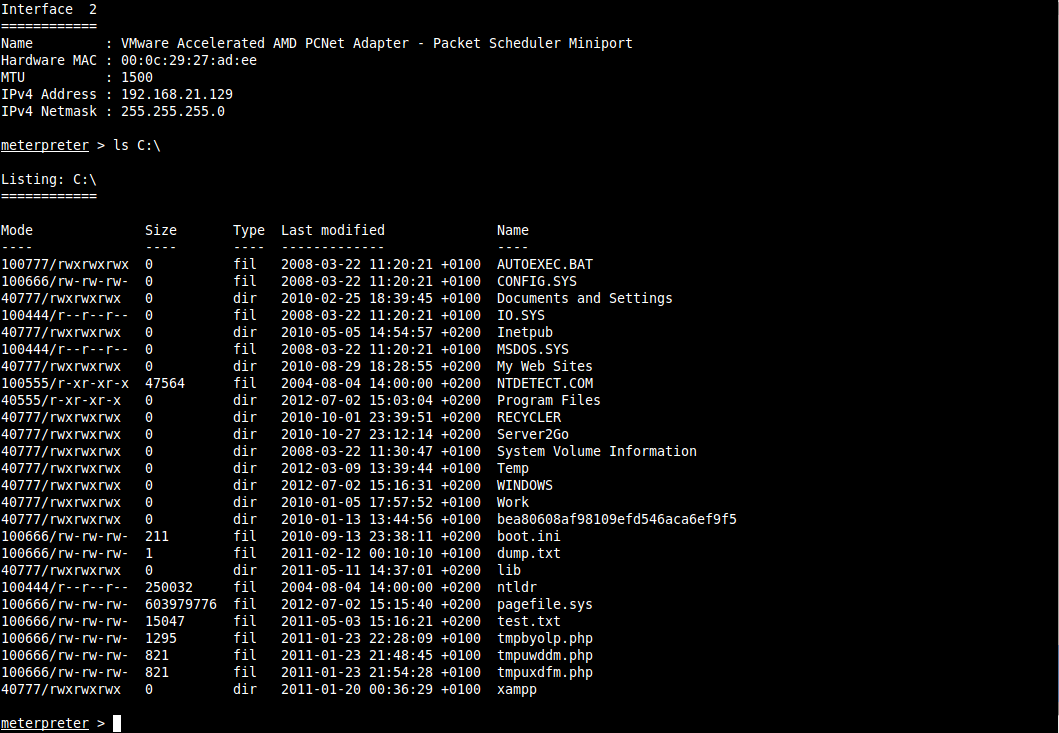Click the Size column header
The height and width of the screenshot is (733, 1059).
(x=161, y=231)
